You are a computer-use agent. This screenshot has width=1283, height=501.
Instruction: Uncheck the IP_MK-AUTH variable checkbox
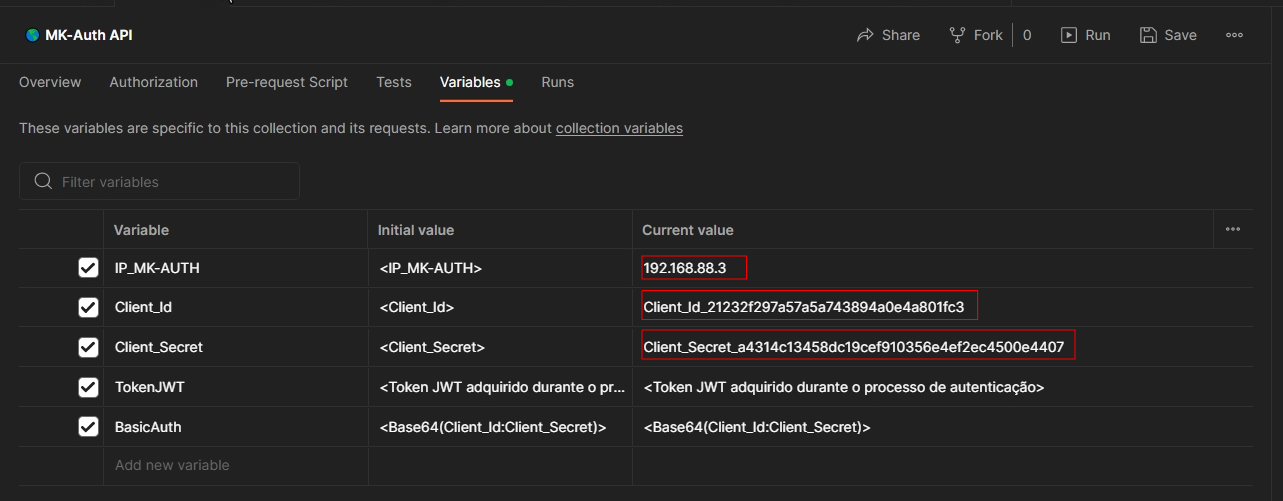88,268
